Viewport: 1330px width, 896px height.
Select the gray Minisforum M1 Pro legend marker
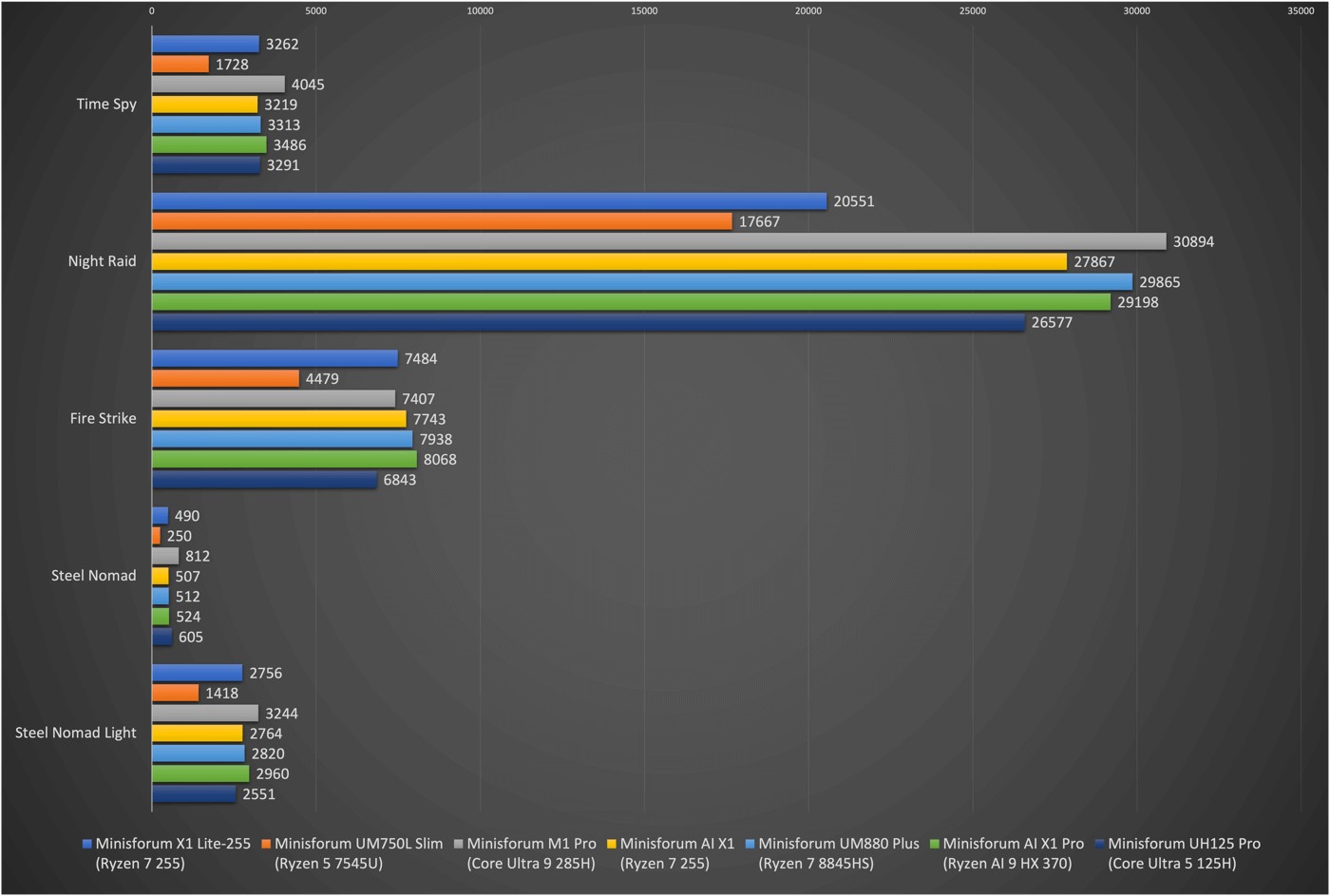[x=459, y=844]
